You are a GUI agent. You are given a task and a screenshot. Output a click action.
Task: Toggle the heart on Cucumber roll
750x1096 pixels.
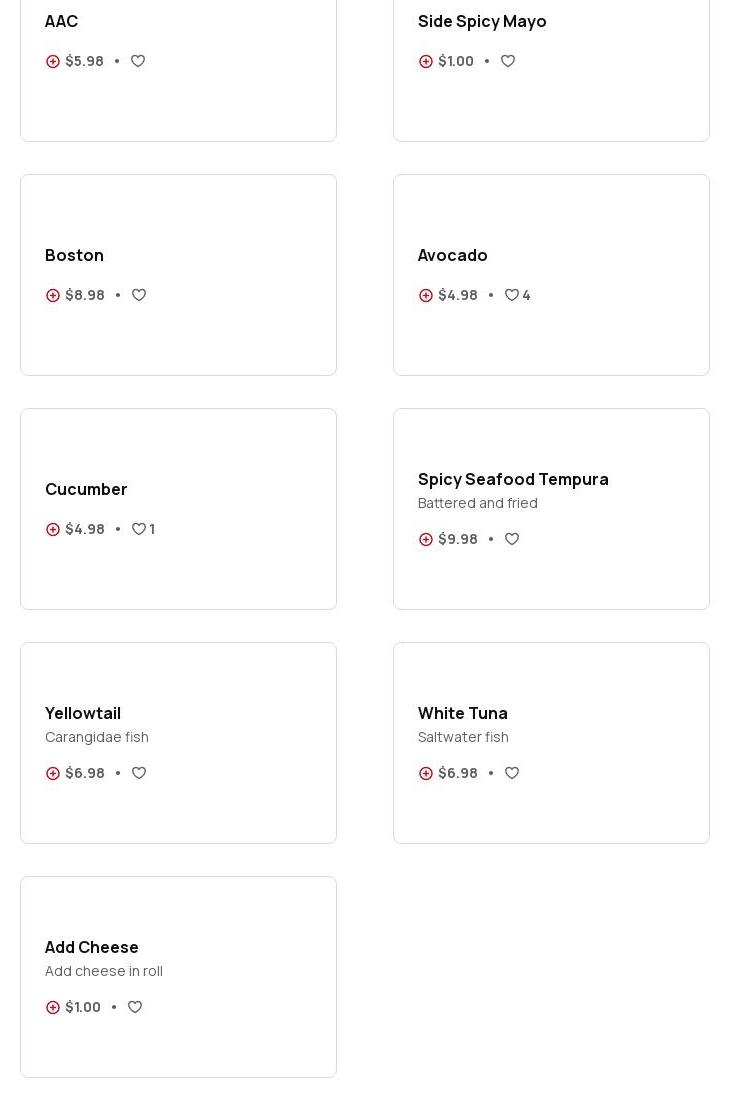pyautogui.click(x=139, y=529)
